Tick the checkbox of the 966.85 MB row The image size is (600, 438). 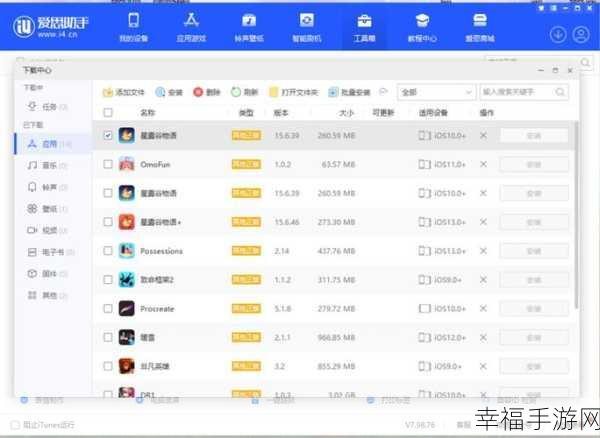point(108,337)
